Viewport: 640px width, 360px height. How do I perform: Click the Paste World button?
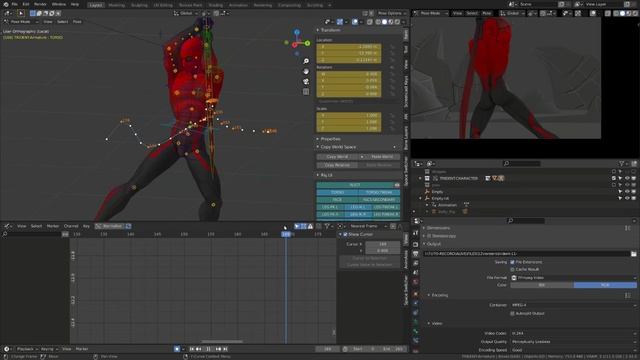(x=382, y=157)
